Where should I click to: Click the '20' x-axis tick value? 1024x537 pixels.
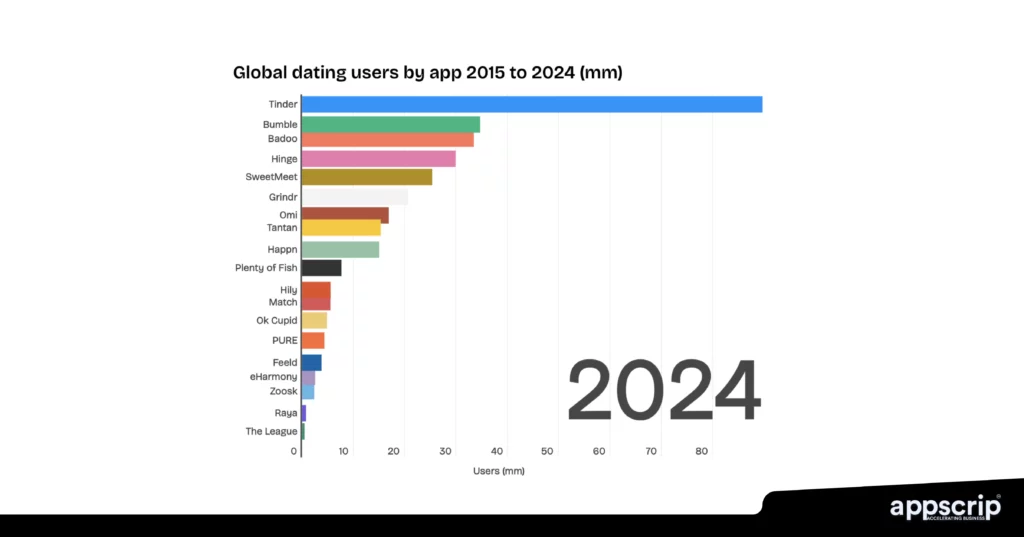point(393,451)
